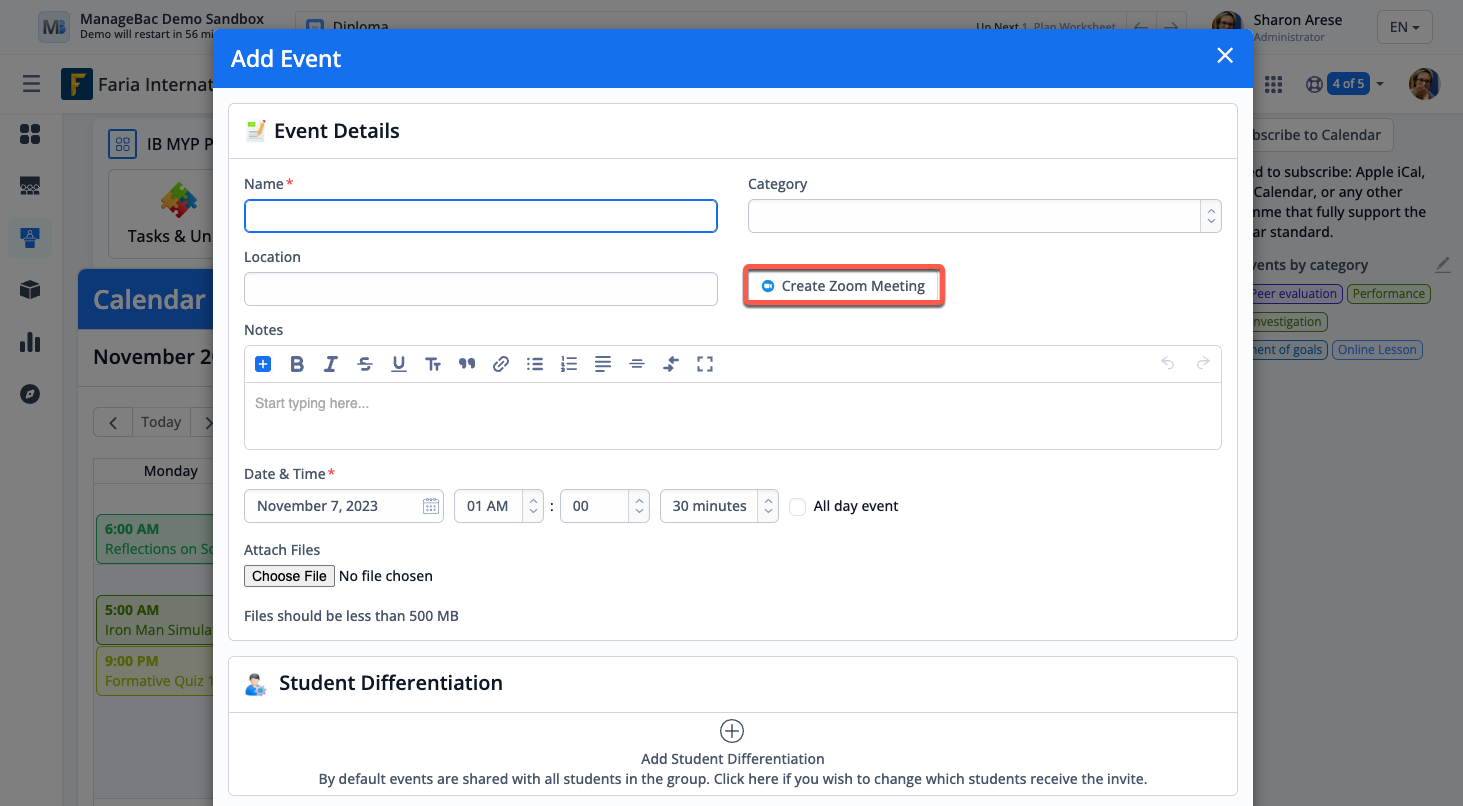
Task: Open the EN language menu
Action: (1404, 27)
